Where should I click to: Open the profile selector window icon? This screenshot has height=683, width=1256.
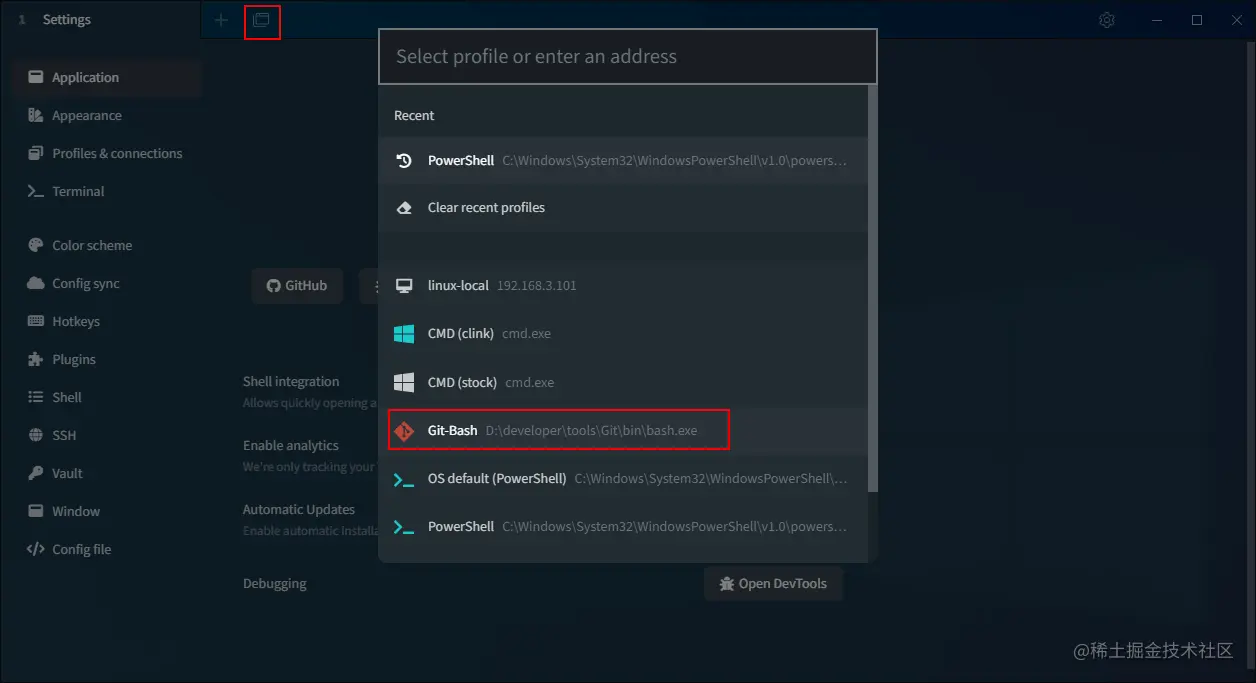pyautogui.click(x=262, y=20)
